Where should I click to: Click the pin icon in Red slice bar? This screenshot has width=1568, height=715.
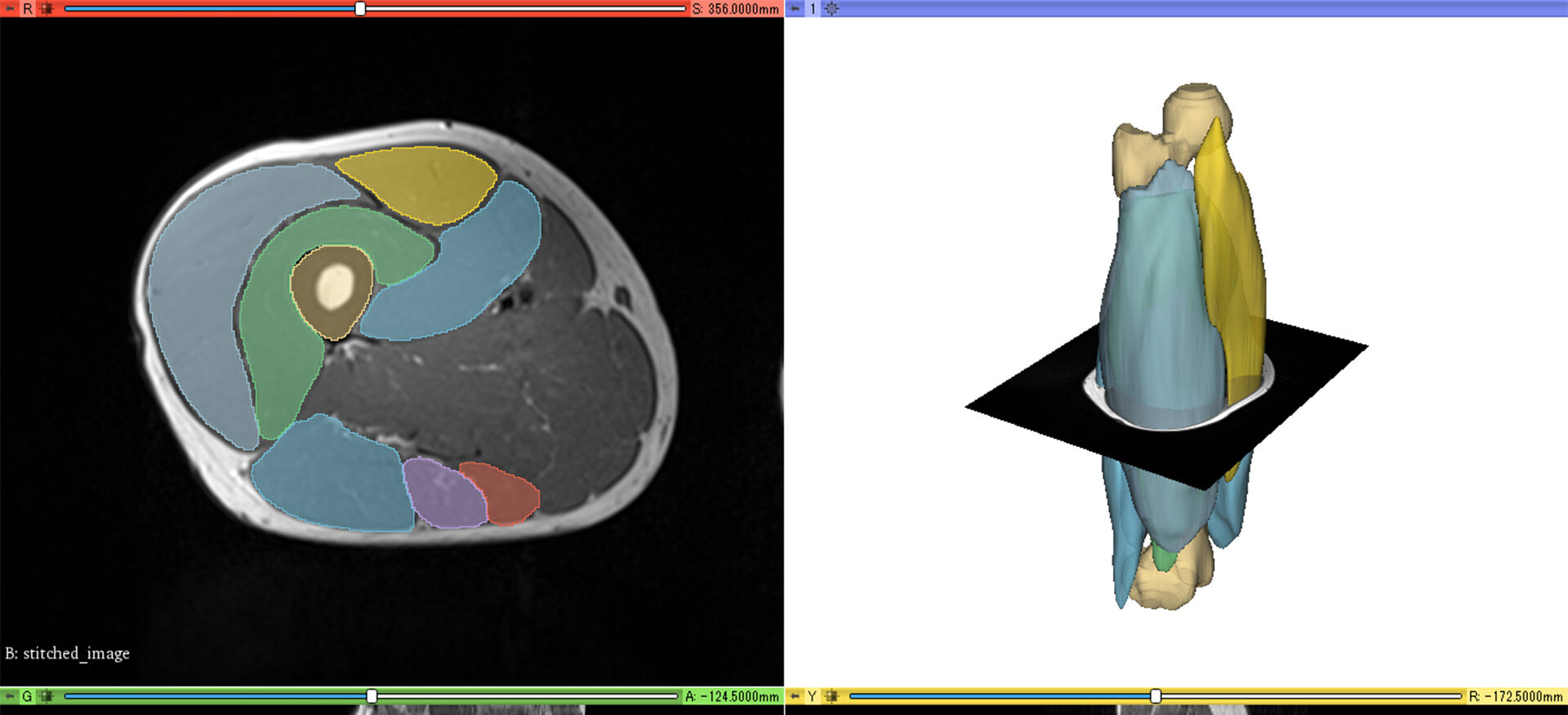[10, 8]
